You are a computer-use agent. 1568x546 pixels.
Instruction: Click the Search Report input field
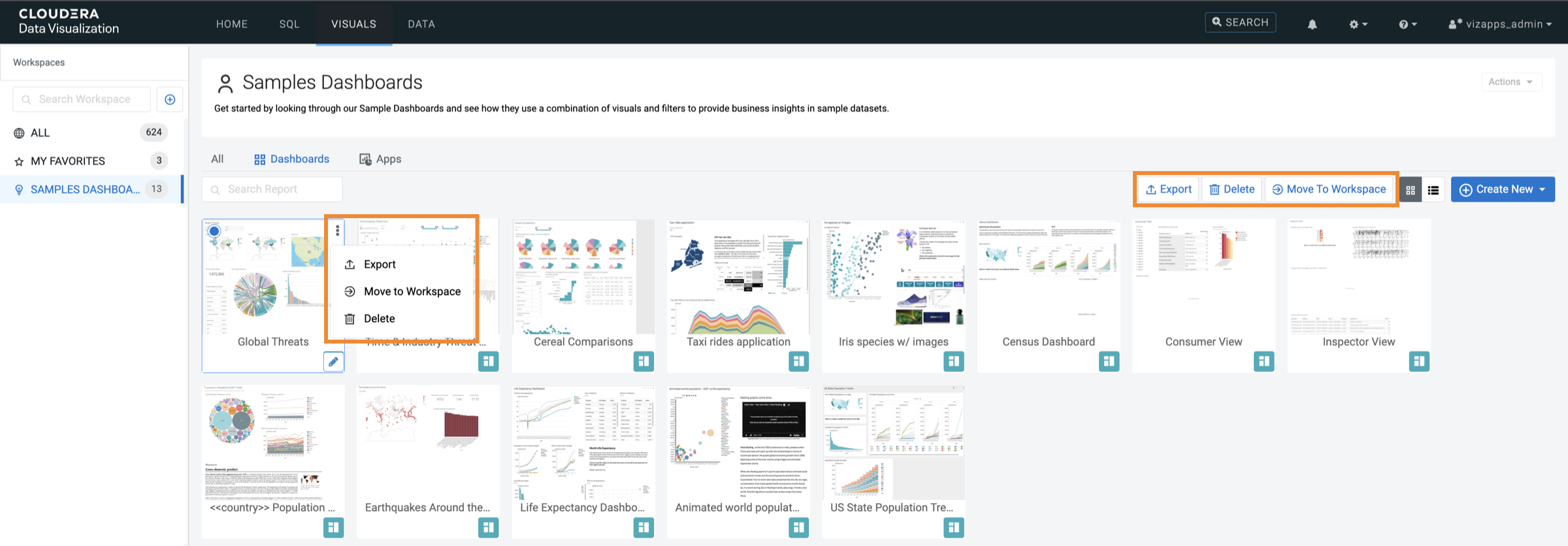pos(272,189)
